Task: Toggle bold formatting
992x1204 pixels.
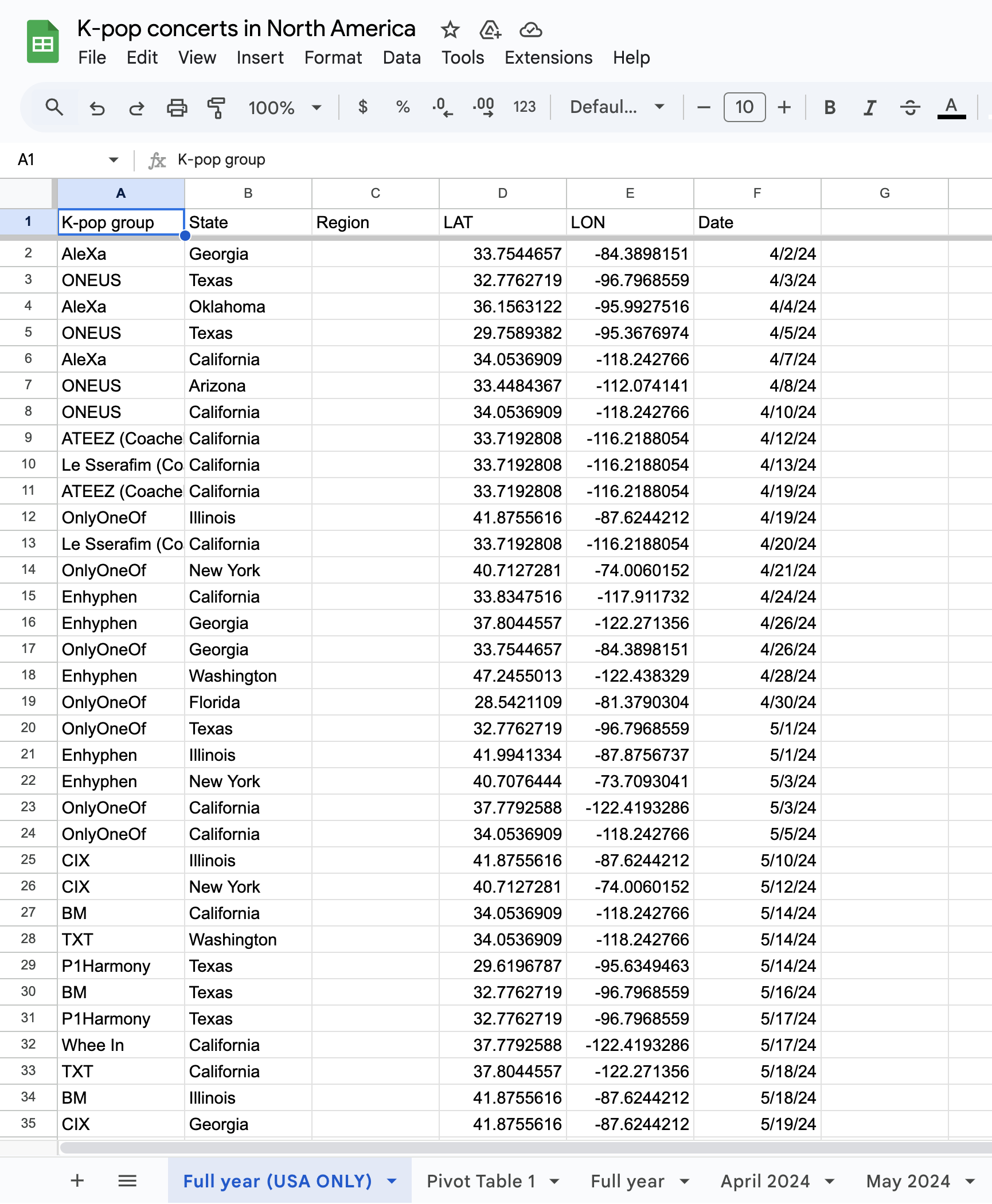Action: [829, 107]
